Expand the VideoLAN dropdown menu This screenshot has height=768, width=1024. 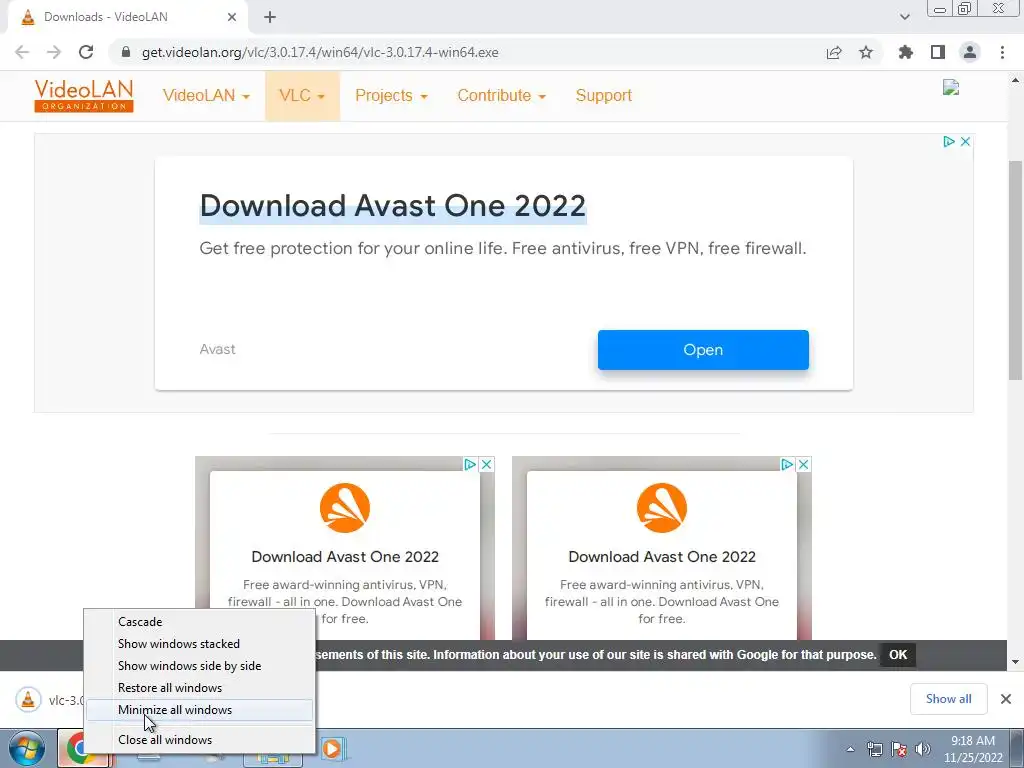point(206,95)
